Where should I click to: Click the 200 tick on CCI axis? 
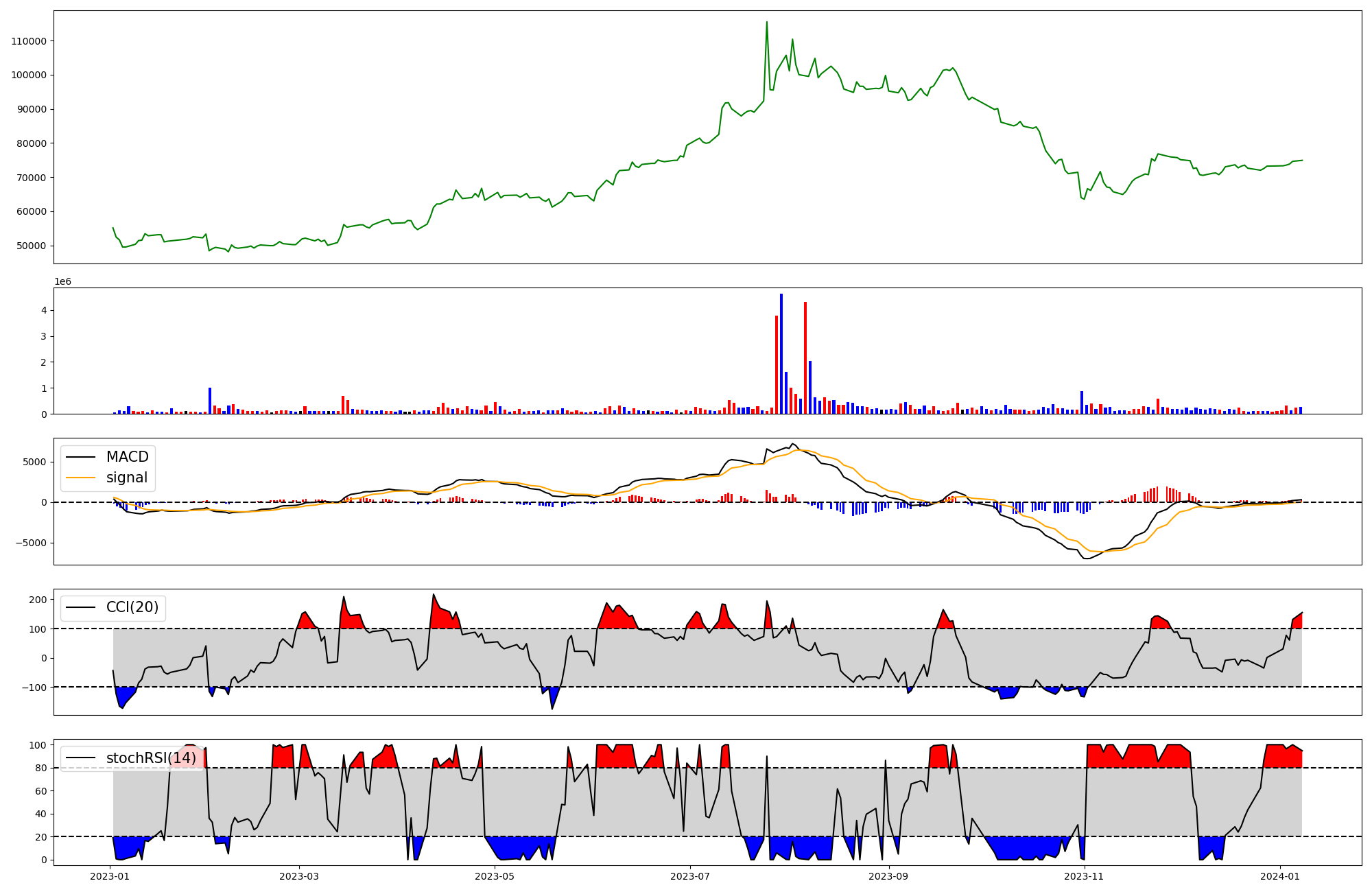pyautogui.click(x=38, y=600)
